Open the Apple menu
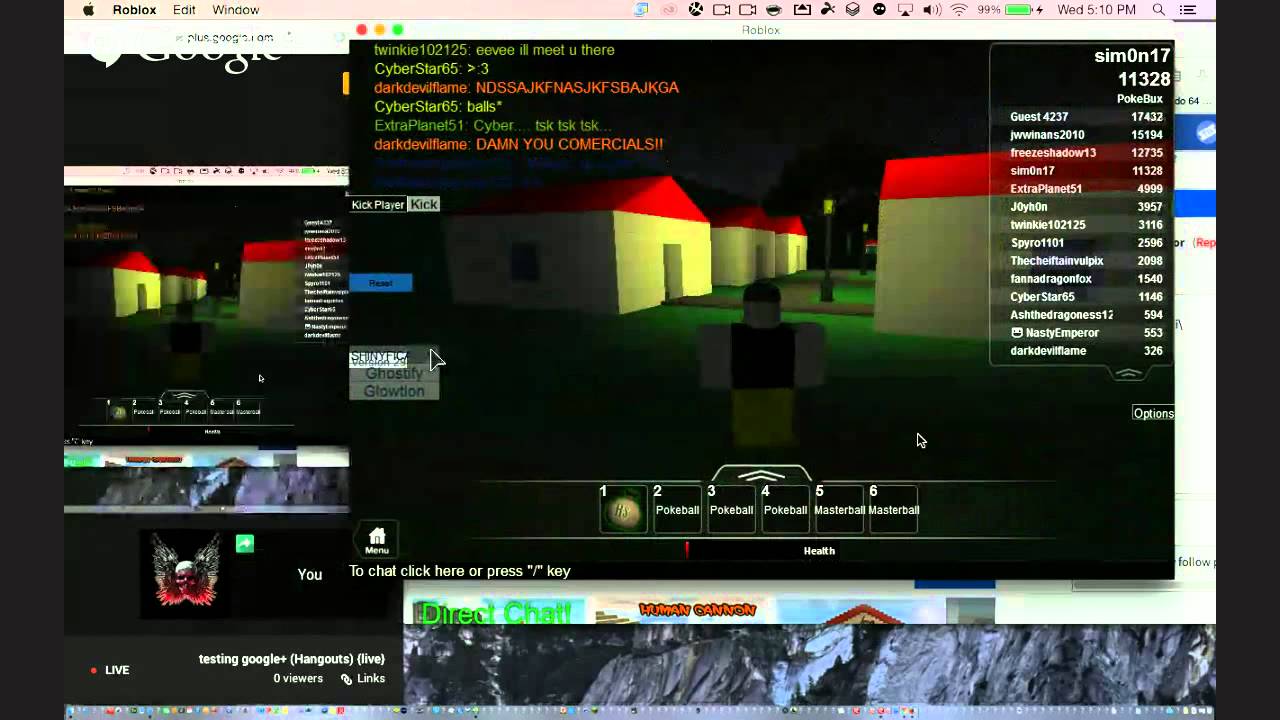The height and width of the screenshot is (720, 1280). [x=88, y=10]
